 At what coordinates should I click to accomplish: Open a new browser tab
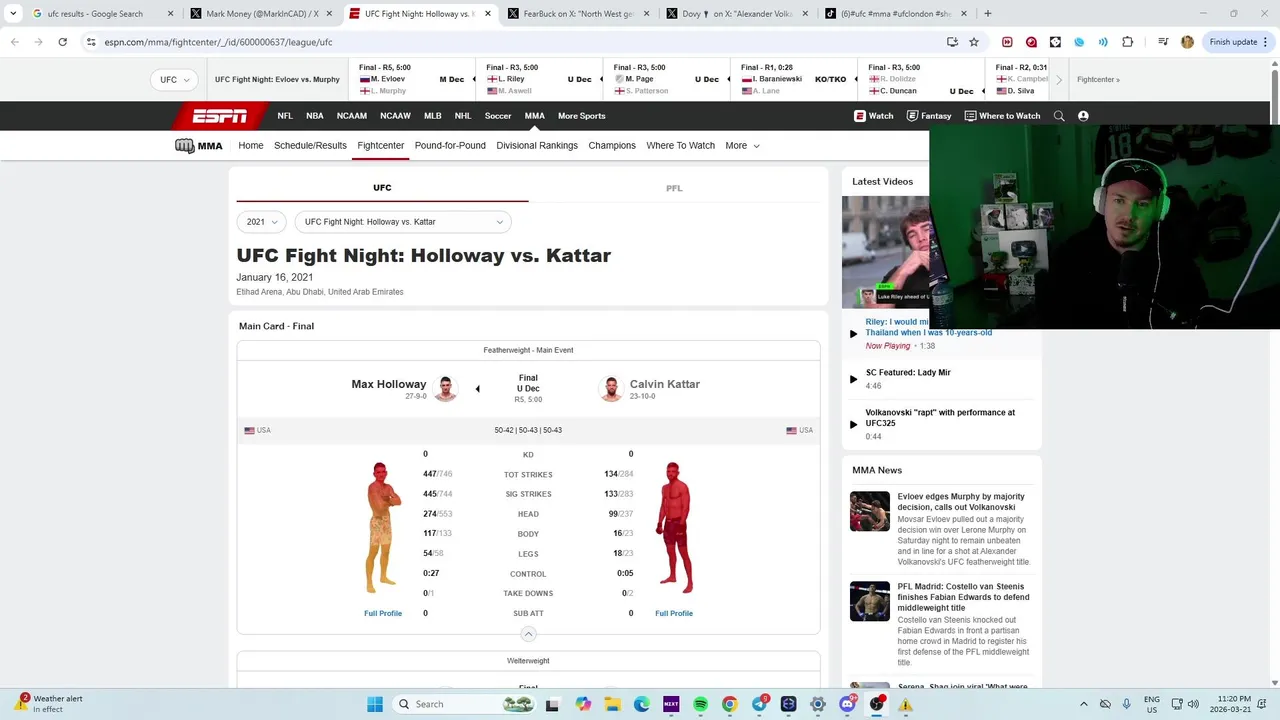coord(987,14)
